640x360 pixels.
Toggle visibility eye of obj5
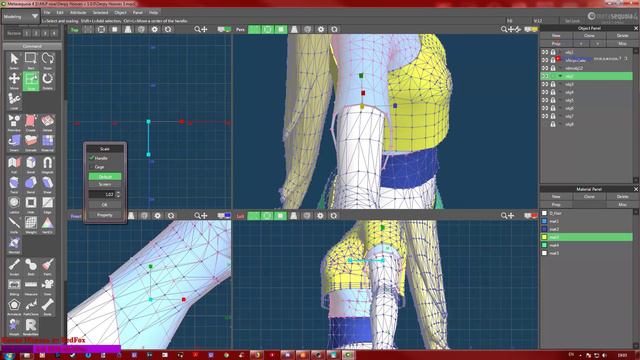[x=545, y=100]
